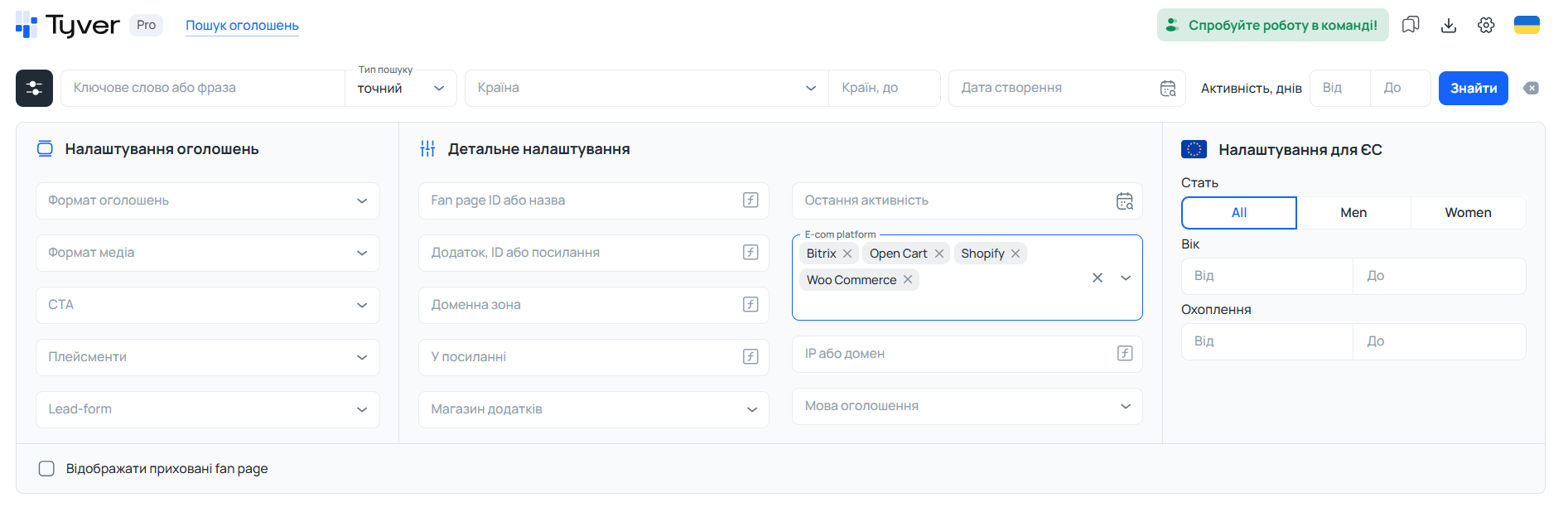
Task: Focus the Вік Від field
Action: [x=1267, y=276]
